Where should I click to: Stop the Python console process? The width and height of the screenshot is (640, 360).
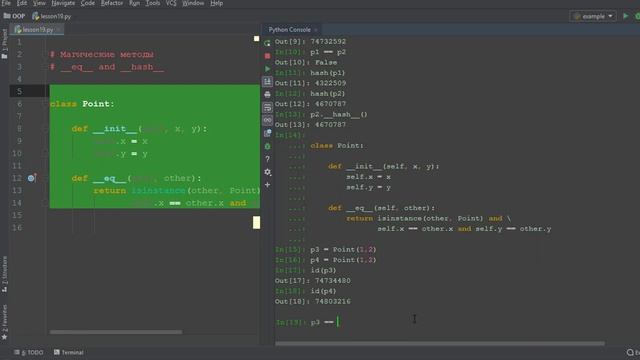click(x=267, y=56)
